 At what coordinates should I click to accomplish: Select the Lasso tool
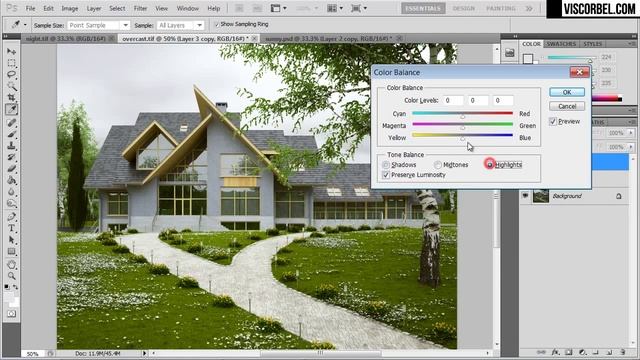(x=11, y=75)
